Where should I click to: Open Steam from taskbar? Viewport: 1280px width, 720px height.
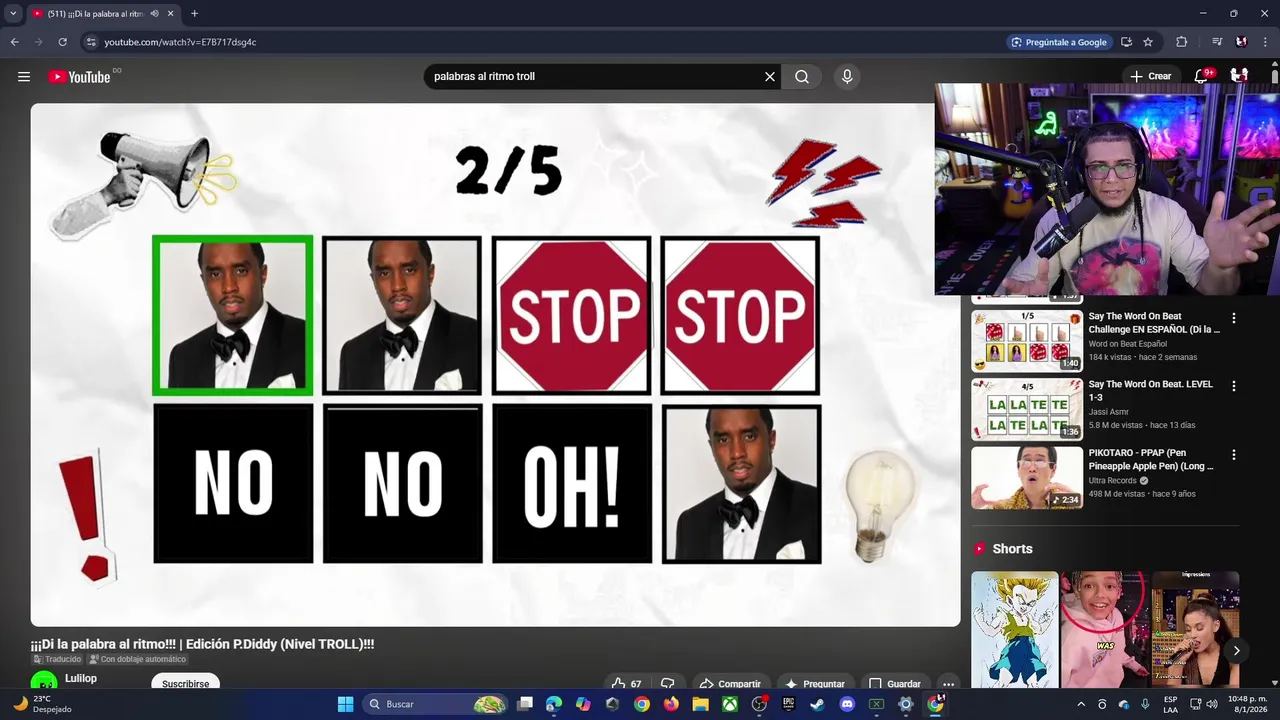tap(817, 704)
